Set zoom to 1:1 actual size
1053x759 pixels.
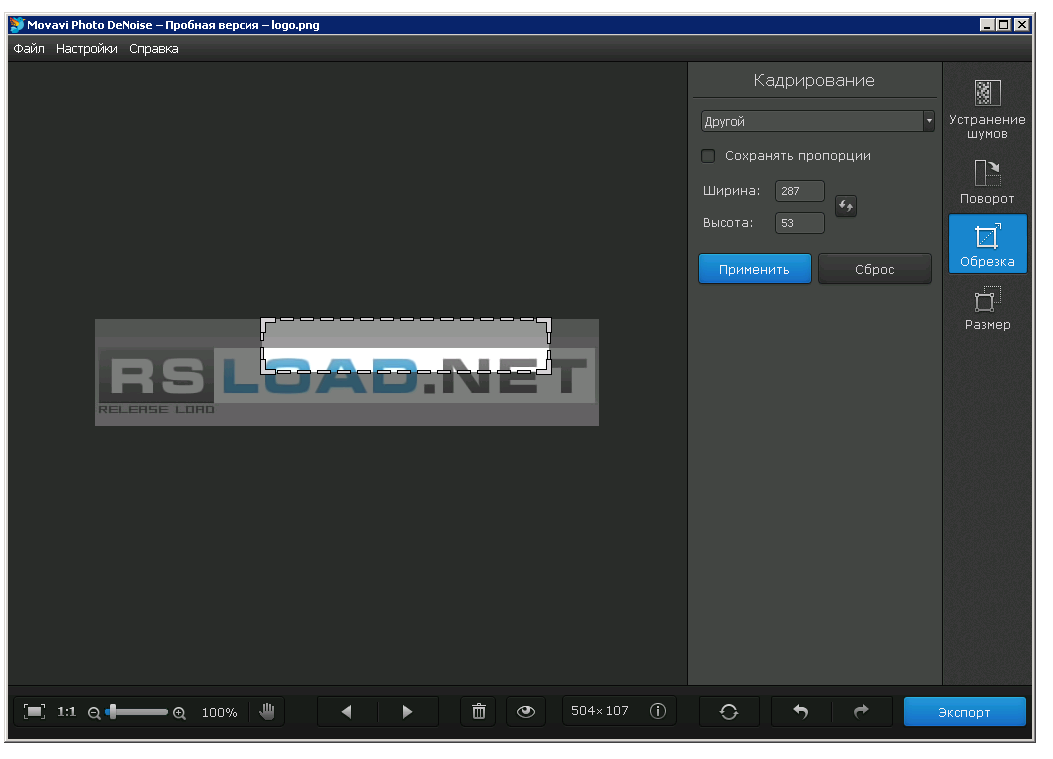pos(66,711)
